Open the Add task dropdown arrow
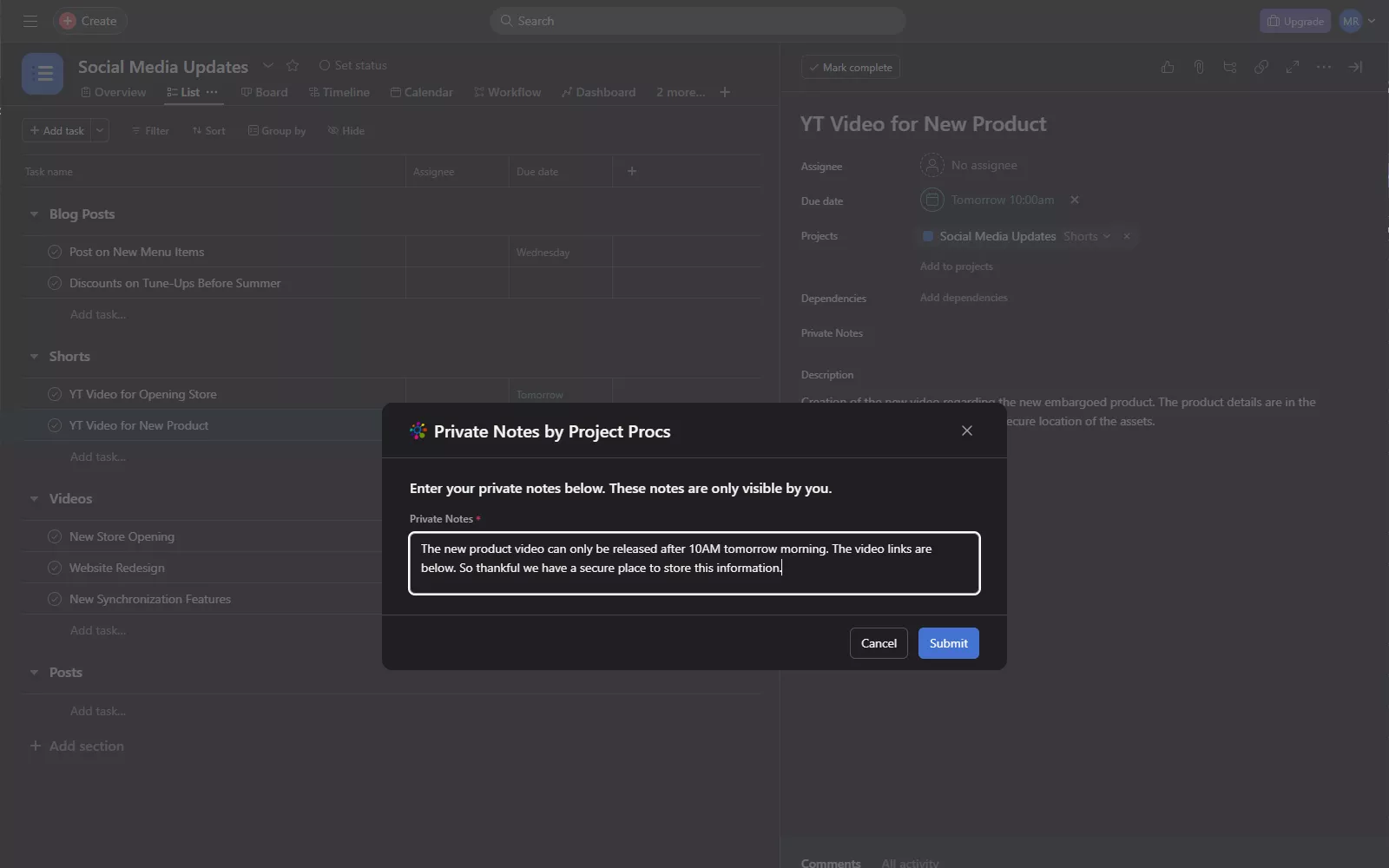Screen dimensions: 1389x868 [100, 130]
